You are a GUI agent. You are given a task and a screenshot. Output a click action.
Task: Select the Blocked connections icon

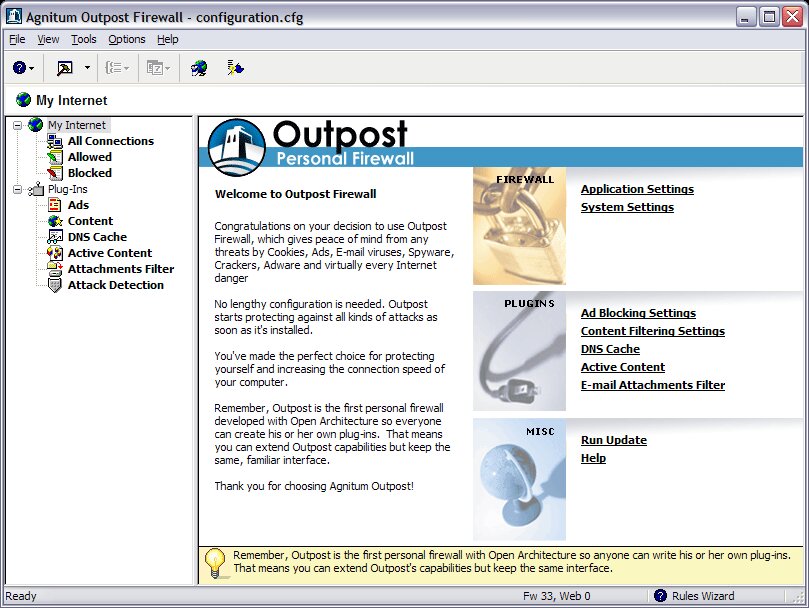point(55,173)
